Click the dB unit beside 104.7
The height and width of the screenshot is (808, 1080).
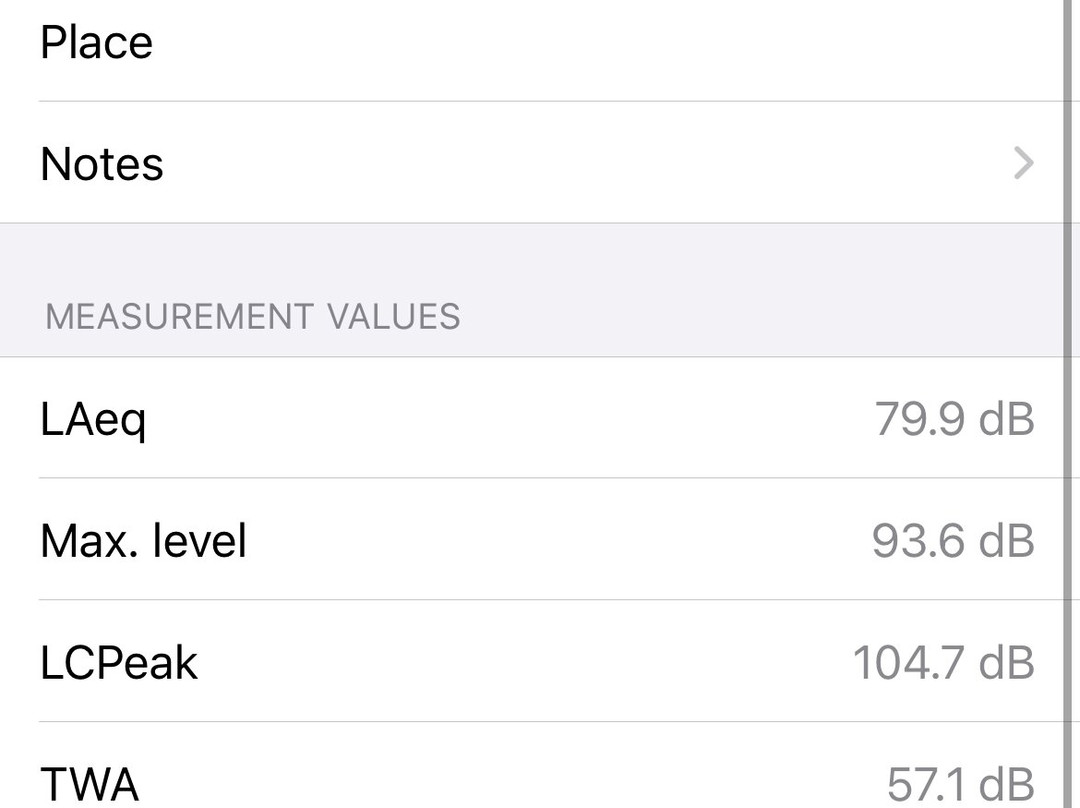(x=1007, y=663)
